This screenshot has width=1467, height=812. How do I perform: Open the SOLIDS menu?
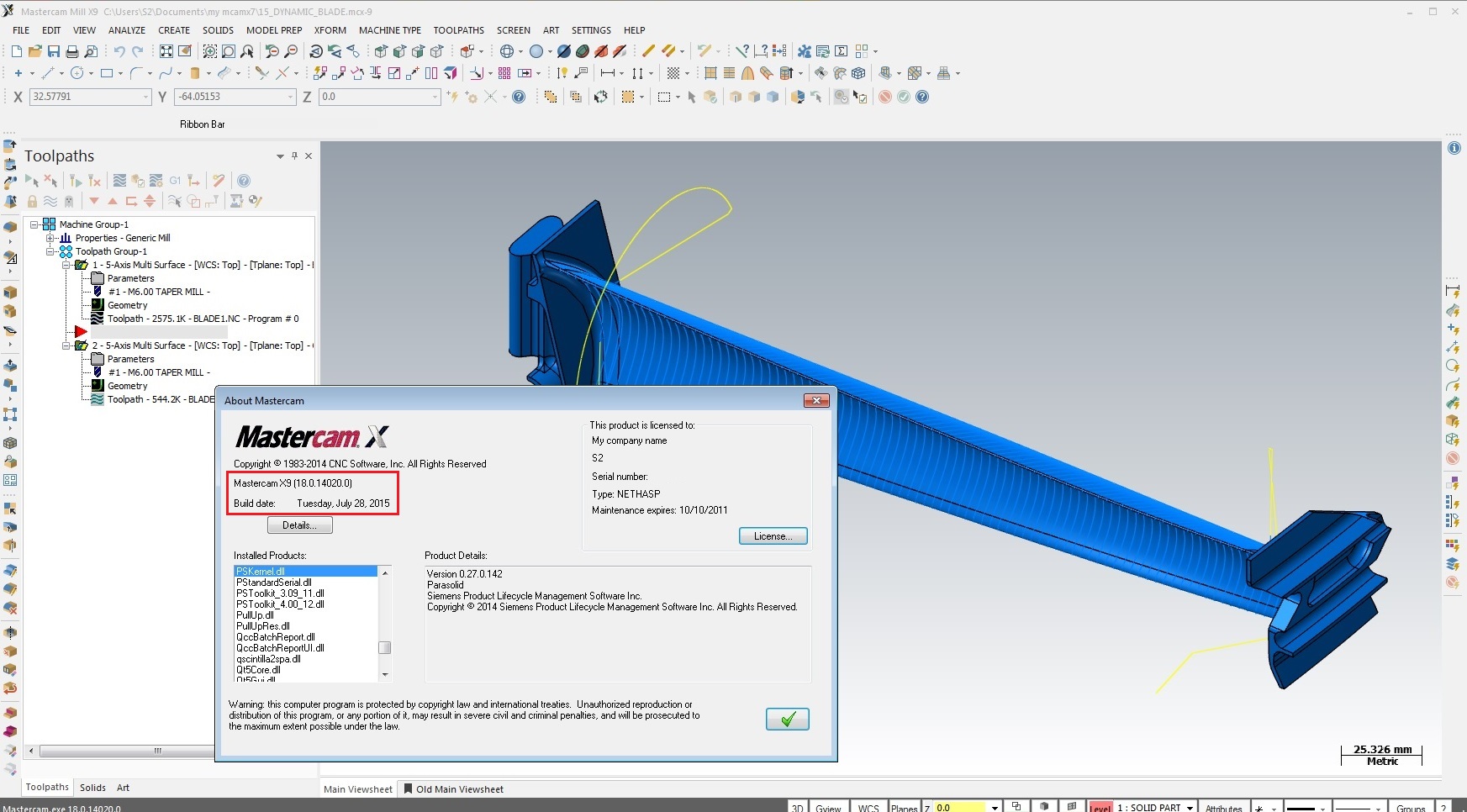pos(218,30)
